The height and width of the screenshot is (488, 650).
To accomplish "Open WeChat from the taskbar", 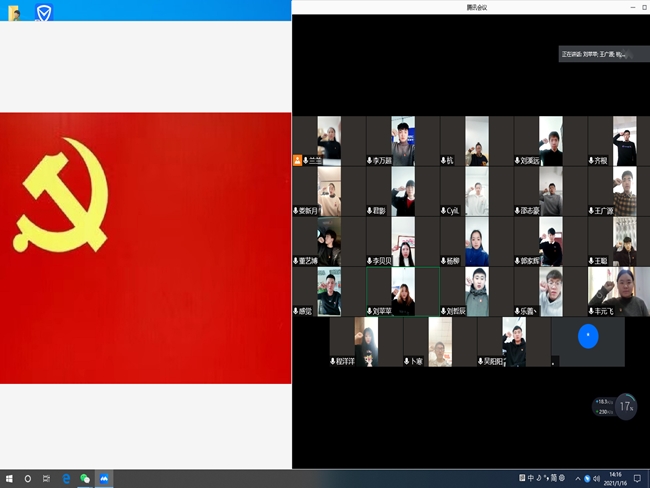I will 85,479.
